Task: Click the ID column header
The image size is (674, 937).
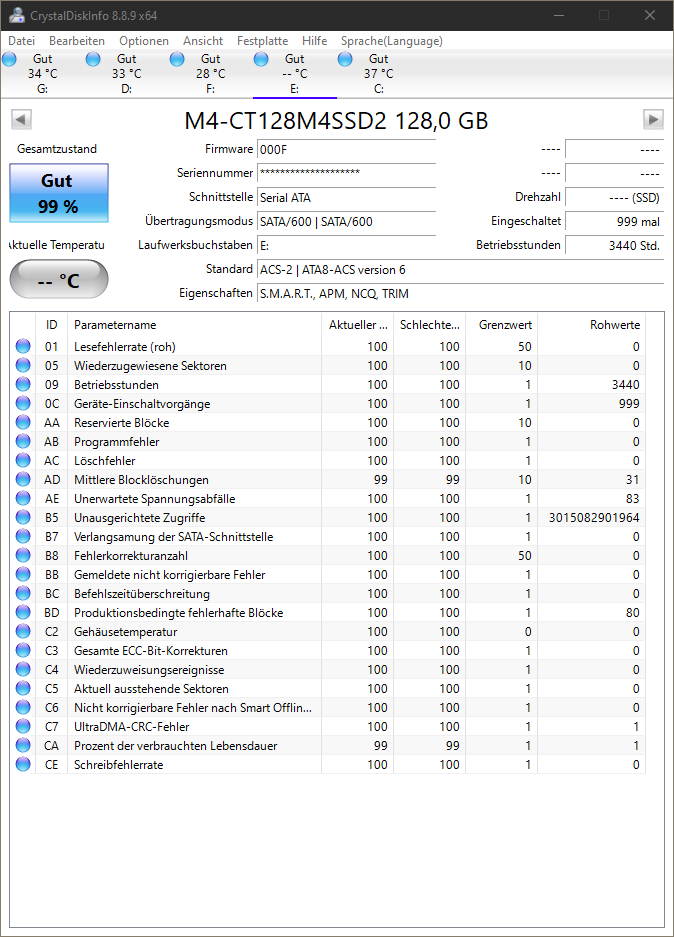Action: [x=51, y=324]
